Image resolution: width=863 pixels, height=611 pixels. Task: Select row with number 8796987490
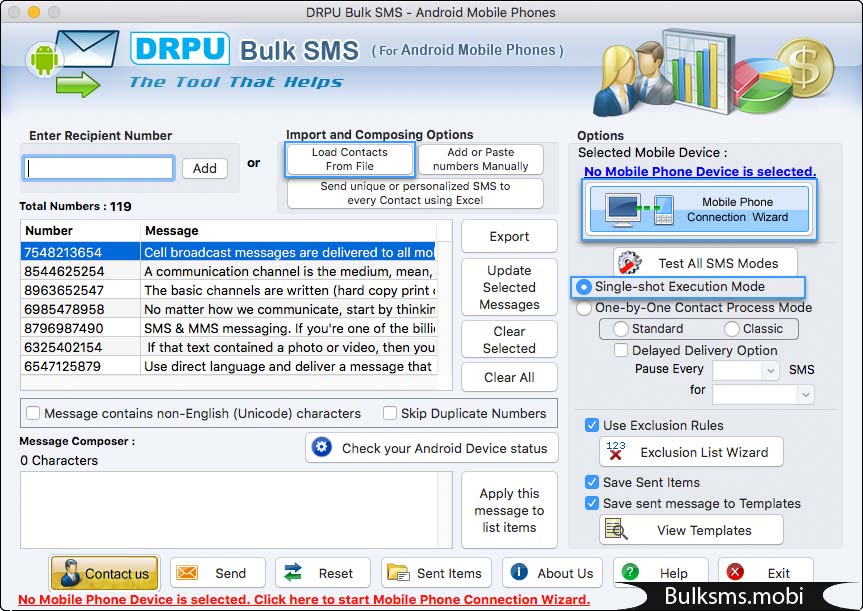pos(228,328)
